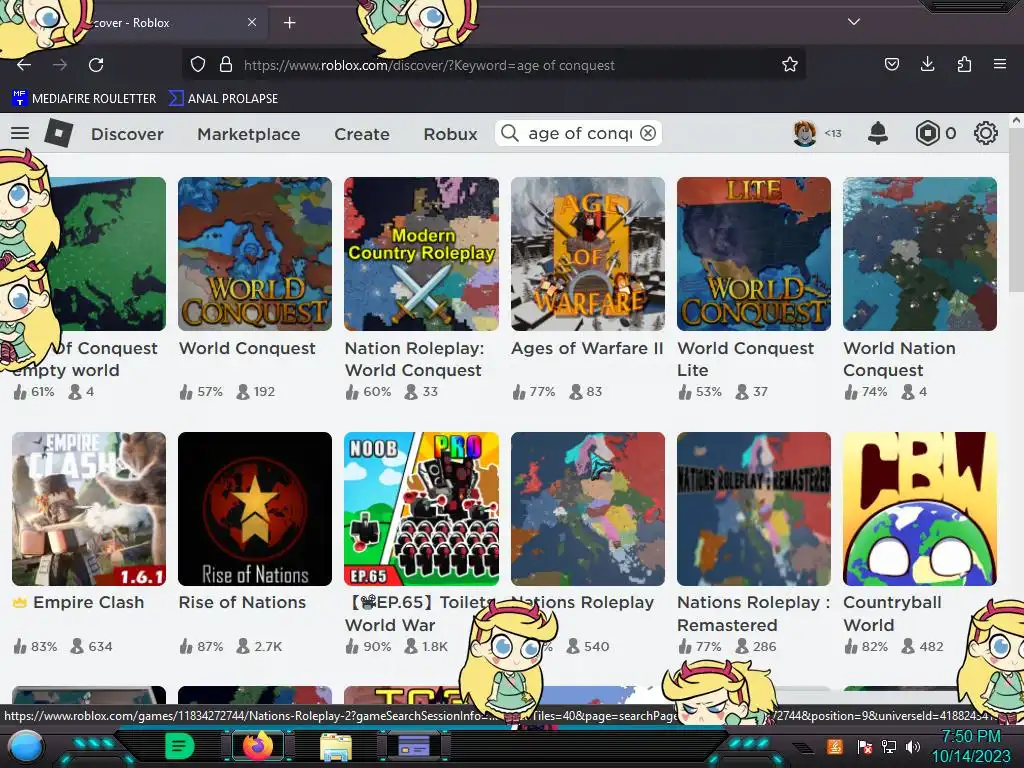Viewport: 1024px width, 768px height.
Task: Open Rise of Nations game thumbnail
Action: point(255,509)
